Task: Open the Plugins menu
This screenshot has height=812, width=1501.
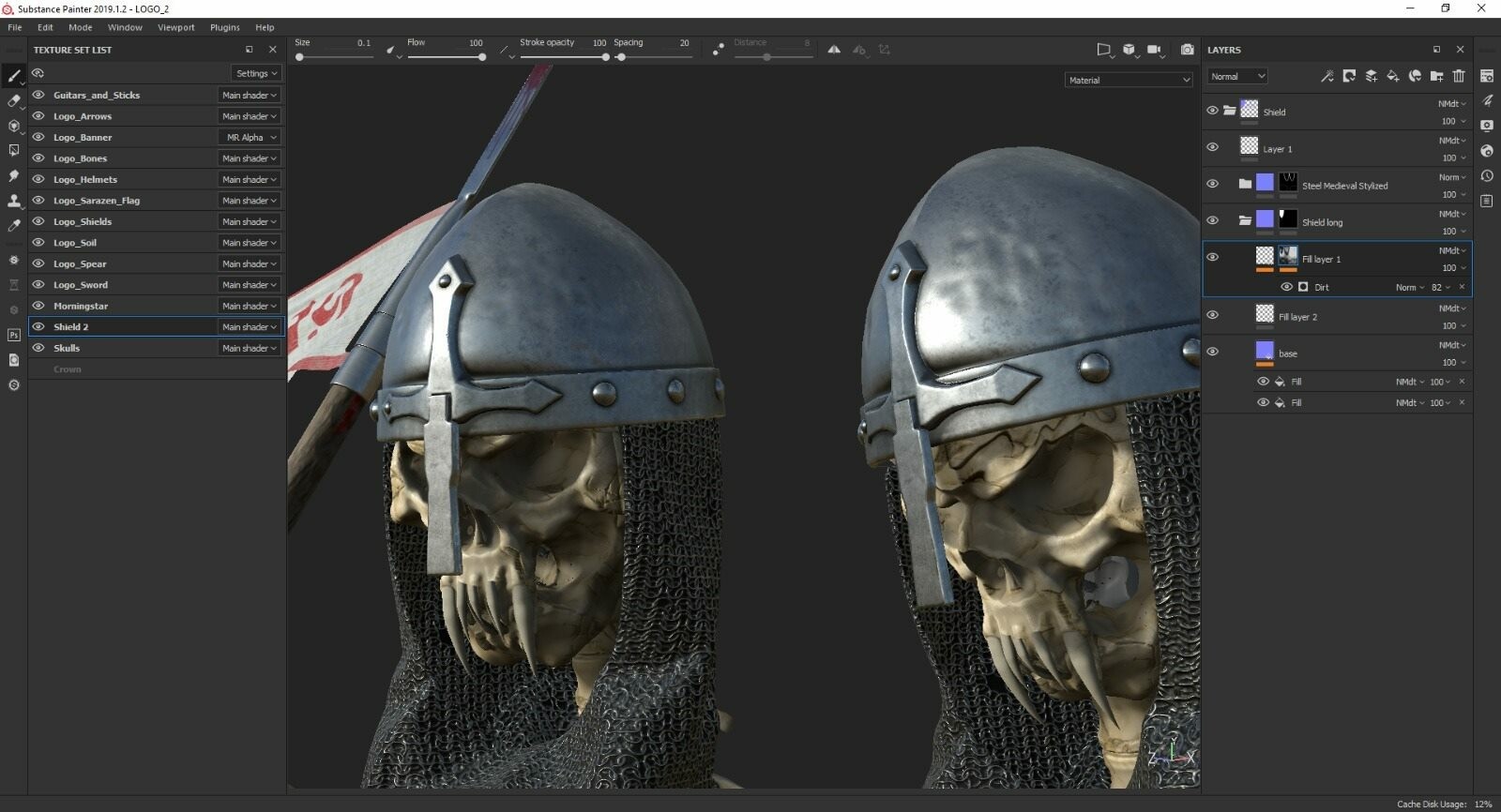Action: [x=225, y=27]
